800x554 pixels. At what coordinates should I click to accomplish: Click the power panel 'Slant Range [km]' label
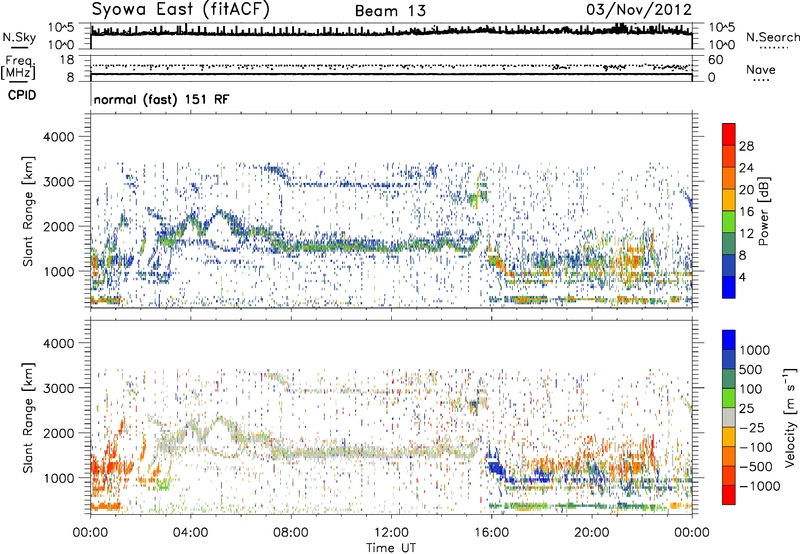tap(28, 211)
